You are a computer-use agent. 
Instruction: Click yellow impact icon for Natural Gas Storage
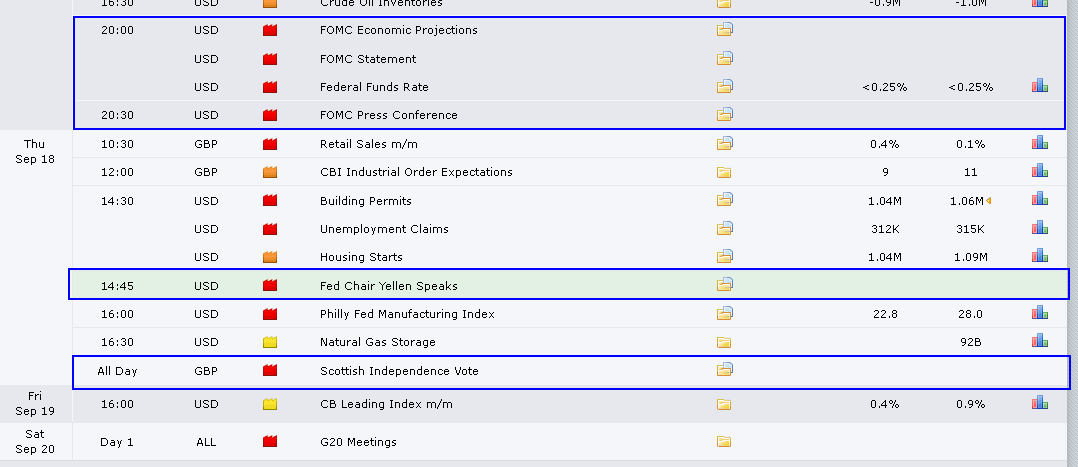[269, 342]
